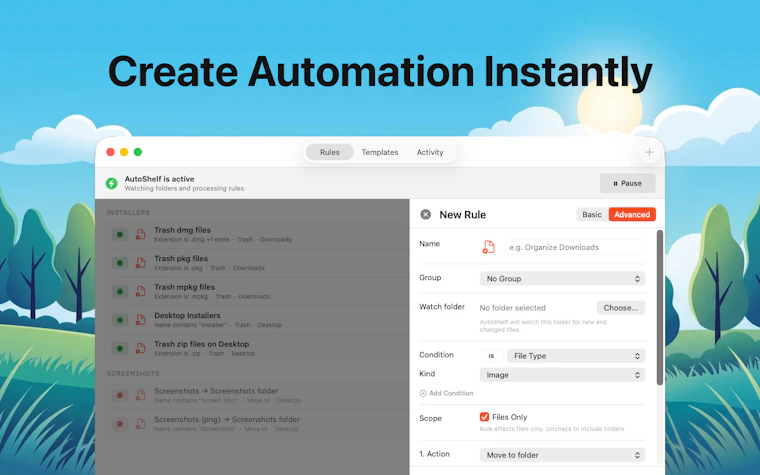Click the Add Condition link
Image resolution: width=760 pixels, height=475 pixels.
pos(446,394)
